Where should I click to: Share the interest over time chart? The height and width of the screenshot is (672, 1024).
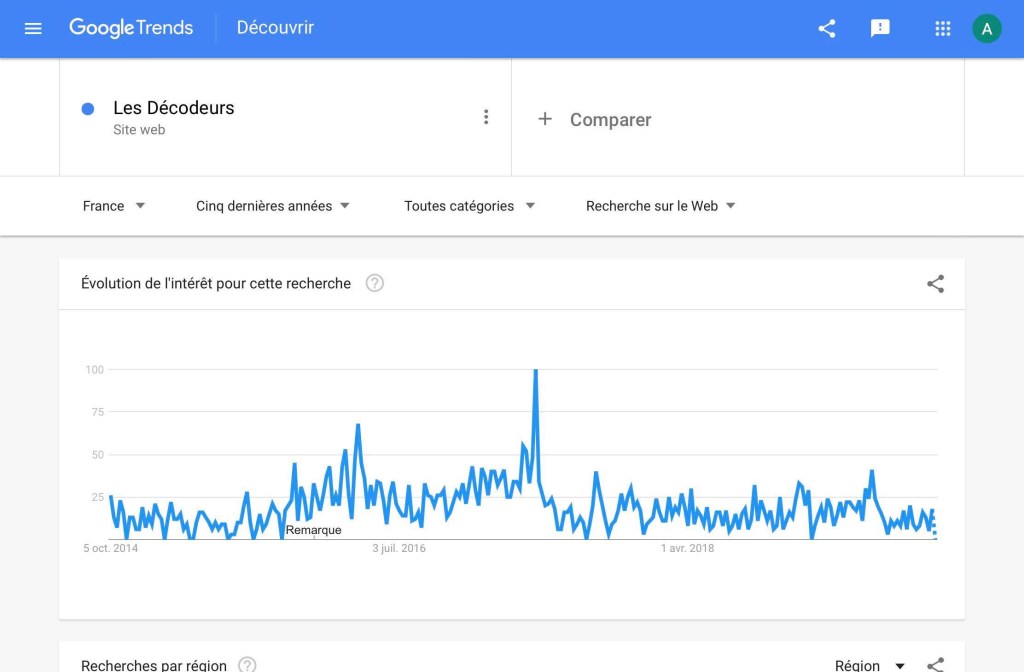[x=935, y=284]
